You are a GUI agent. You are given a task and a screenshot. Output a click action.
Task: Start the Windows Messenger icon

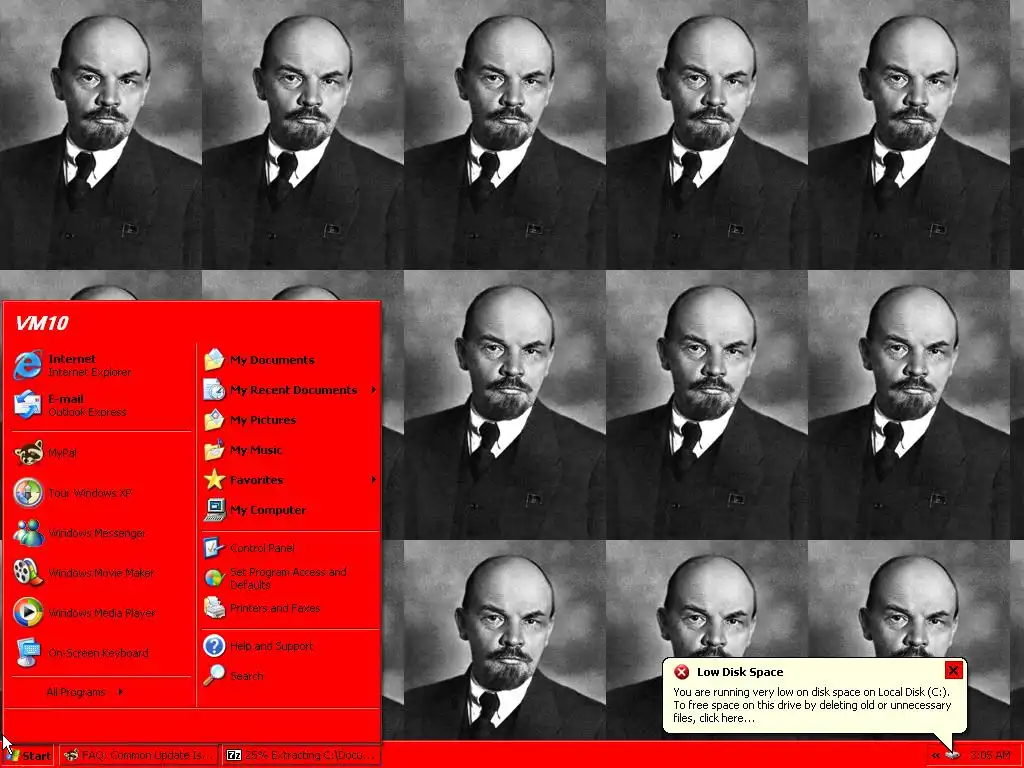tap(27, 533)
